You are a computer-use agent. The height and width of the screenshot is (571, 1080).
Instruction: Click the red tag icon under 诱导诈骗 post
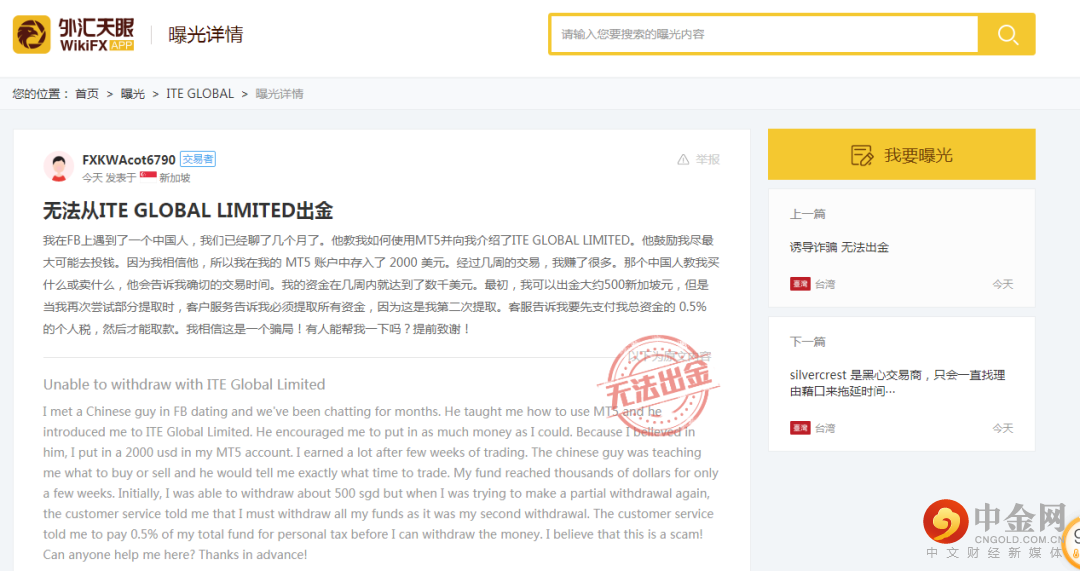coord(800,284)
